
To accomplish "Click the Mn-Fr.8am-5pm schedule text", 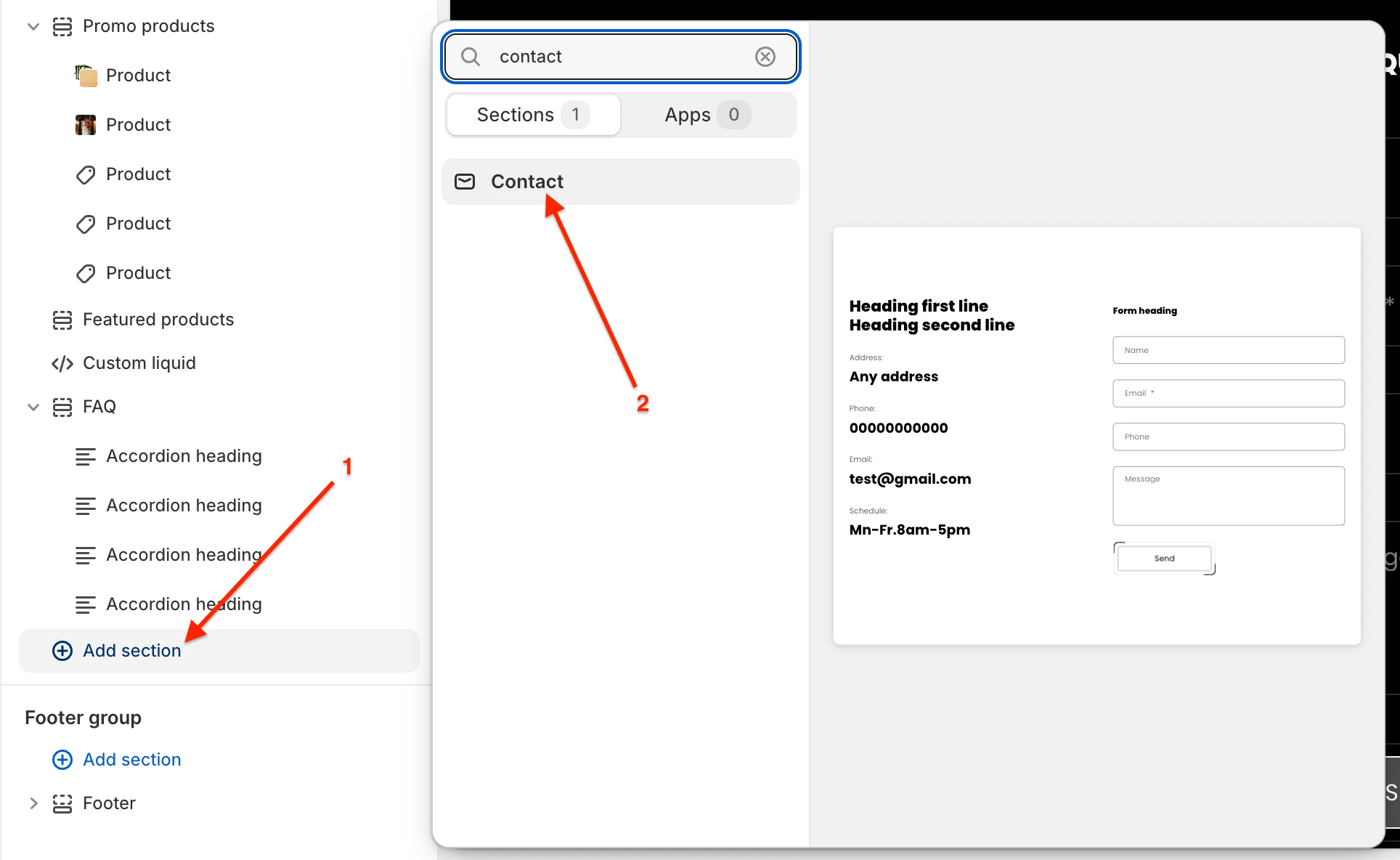I will [910, 530].
